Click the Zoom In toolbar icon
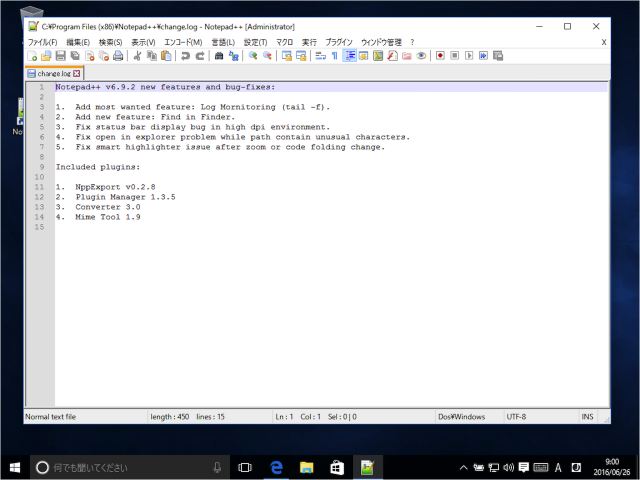 click(253, 56)
